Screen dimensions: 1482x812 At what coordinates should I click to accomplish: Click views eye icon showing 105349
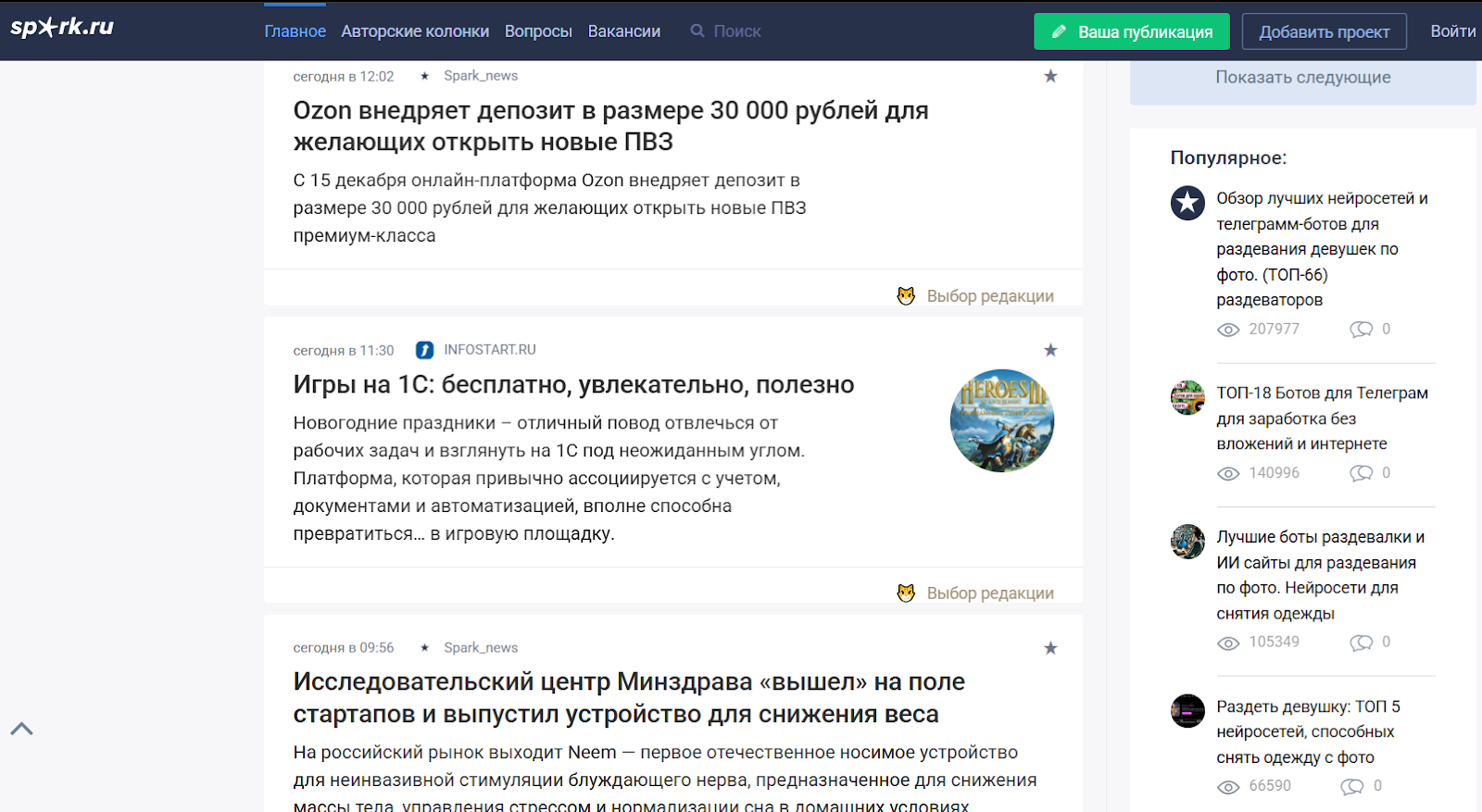[x=1228, y=643]
